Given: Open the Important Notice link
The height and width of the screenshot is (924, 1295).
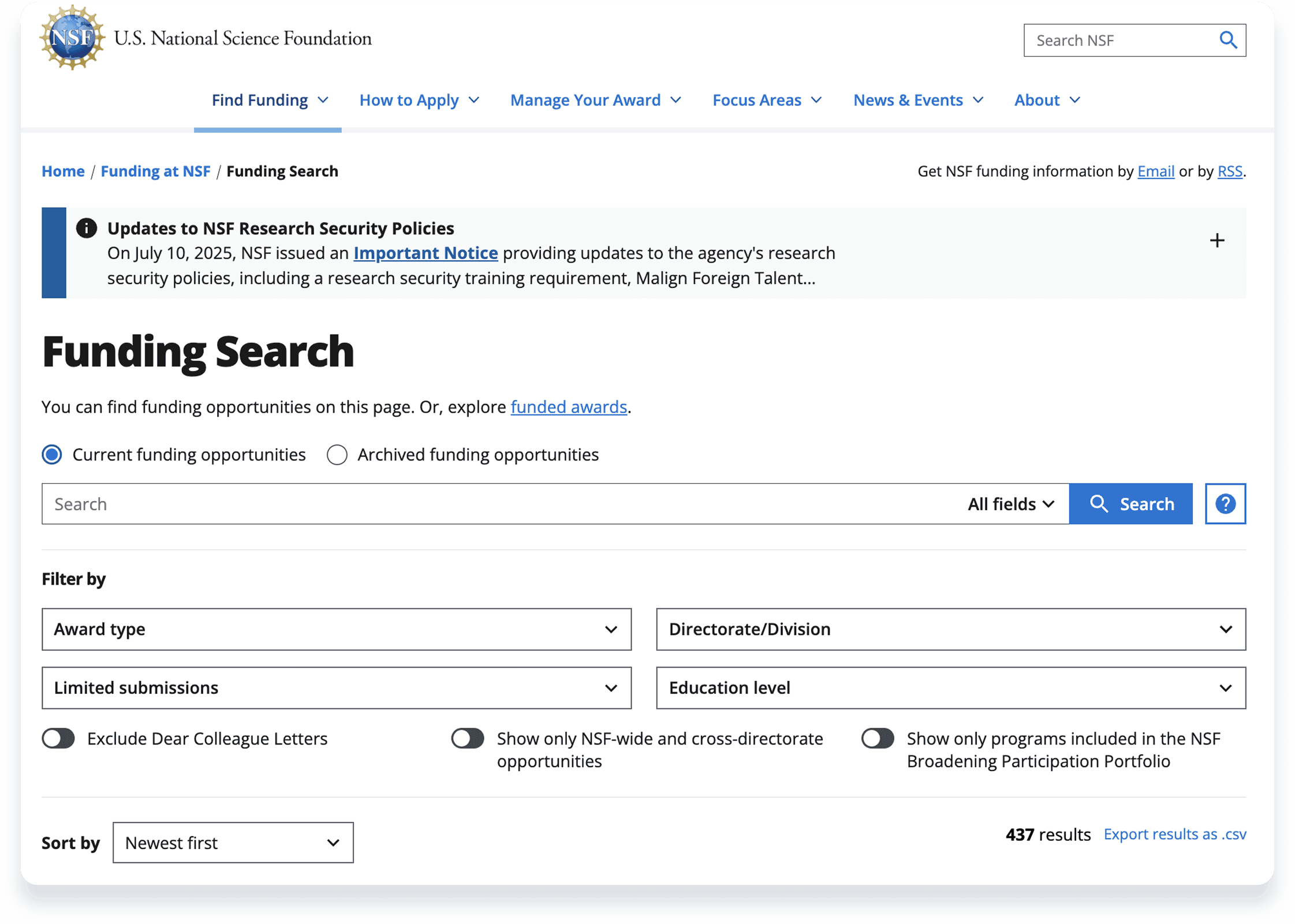Looking at the screenshot, I should click(x=426, y=253).
